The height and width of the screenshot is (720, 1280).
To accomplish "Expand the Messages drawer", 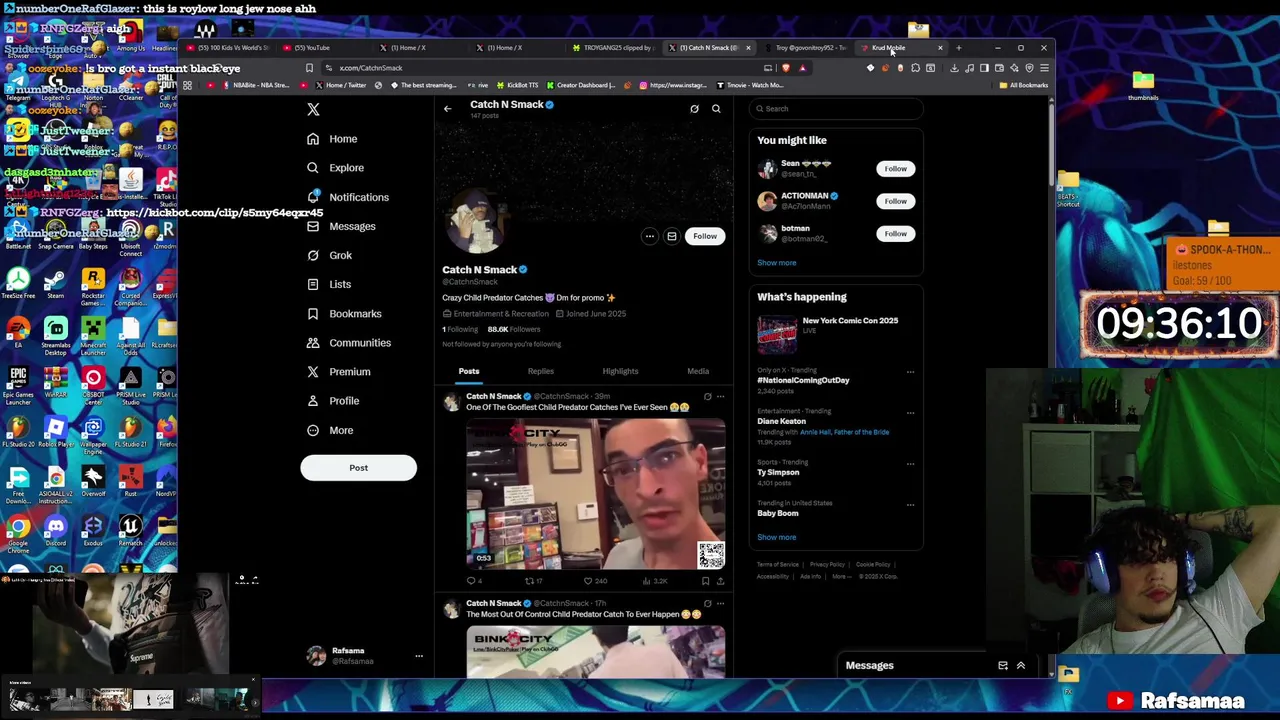I will pyautogui.click(x=1021, y=665).
